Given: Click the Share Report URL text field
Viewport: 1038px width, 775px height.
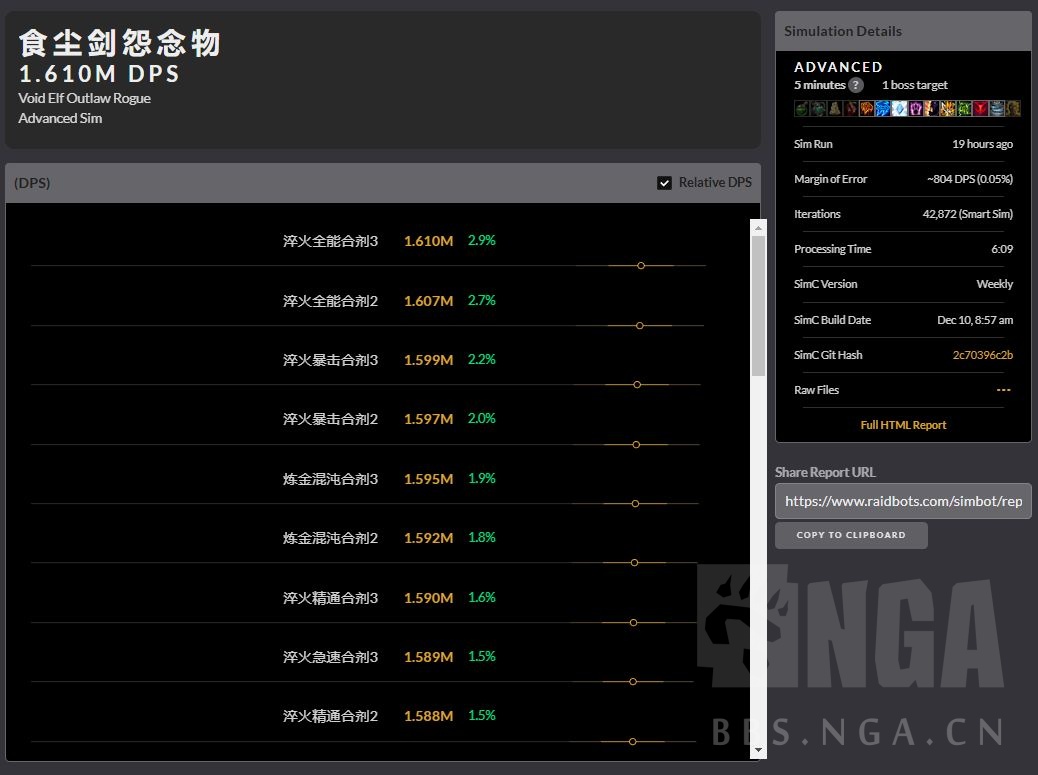Looking at the screenshot, I should click(x=903, y=501).
